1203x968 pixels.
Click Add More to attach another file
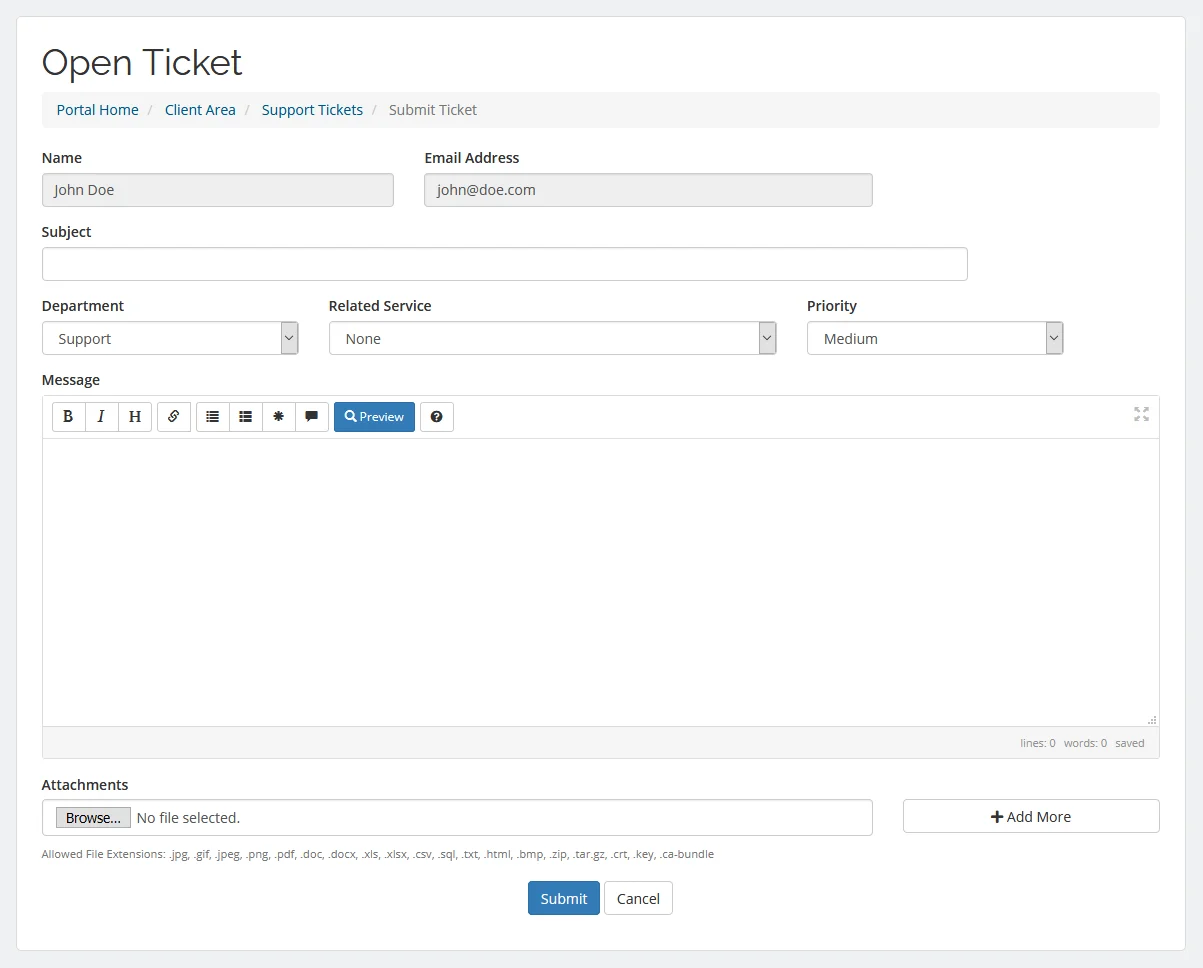[x=1030, y=816]
